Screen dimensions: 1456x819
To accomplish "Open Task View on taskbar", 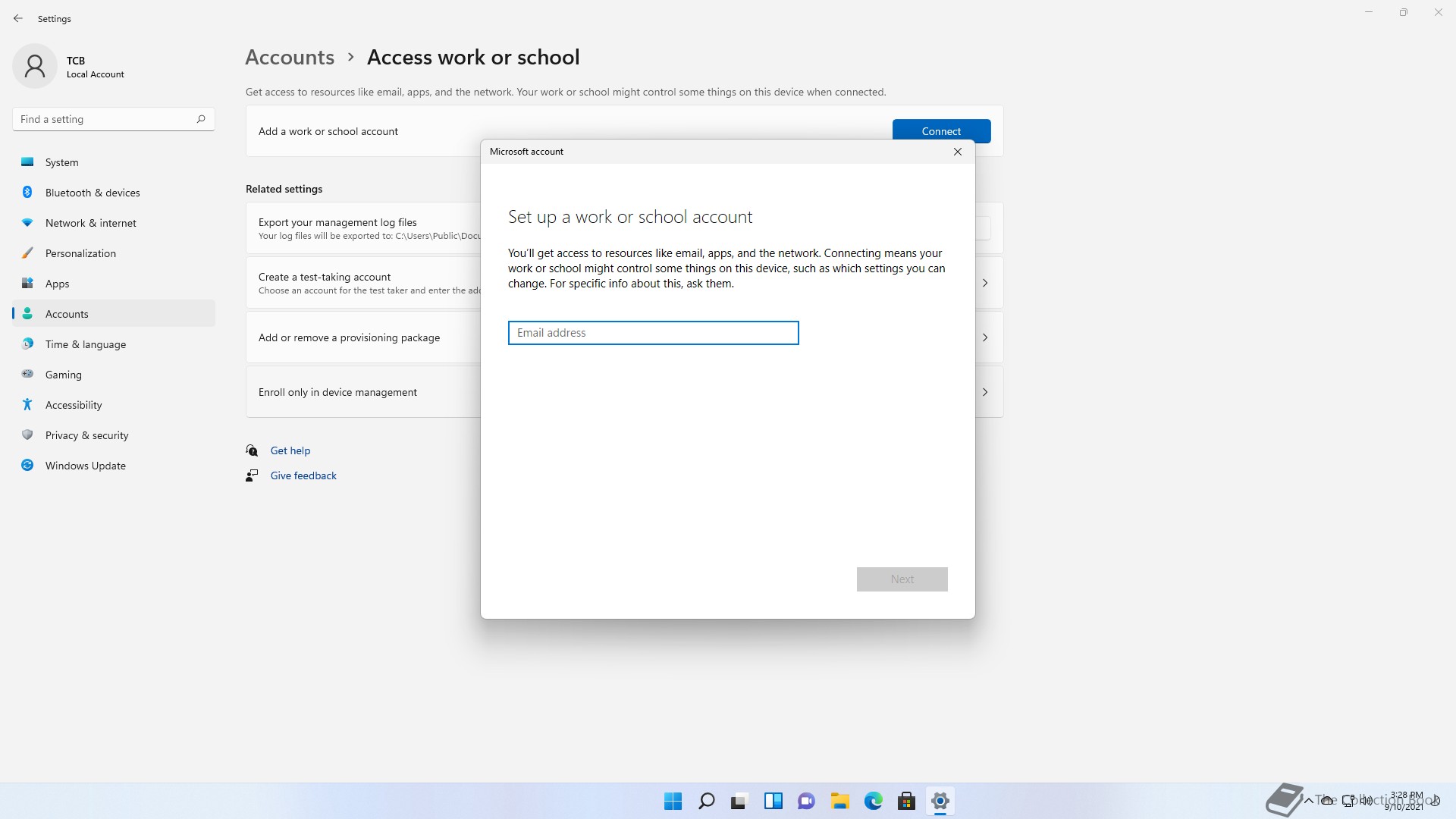I will point(739,801).
